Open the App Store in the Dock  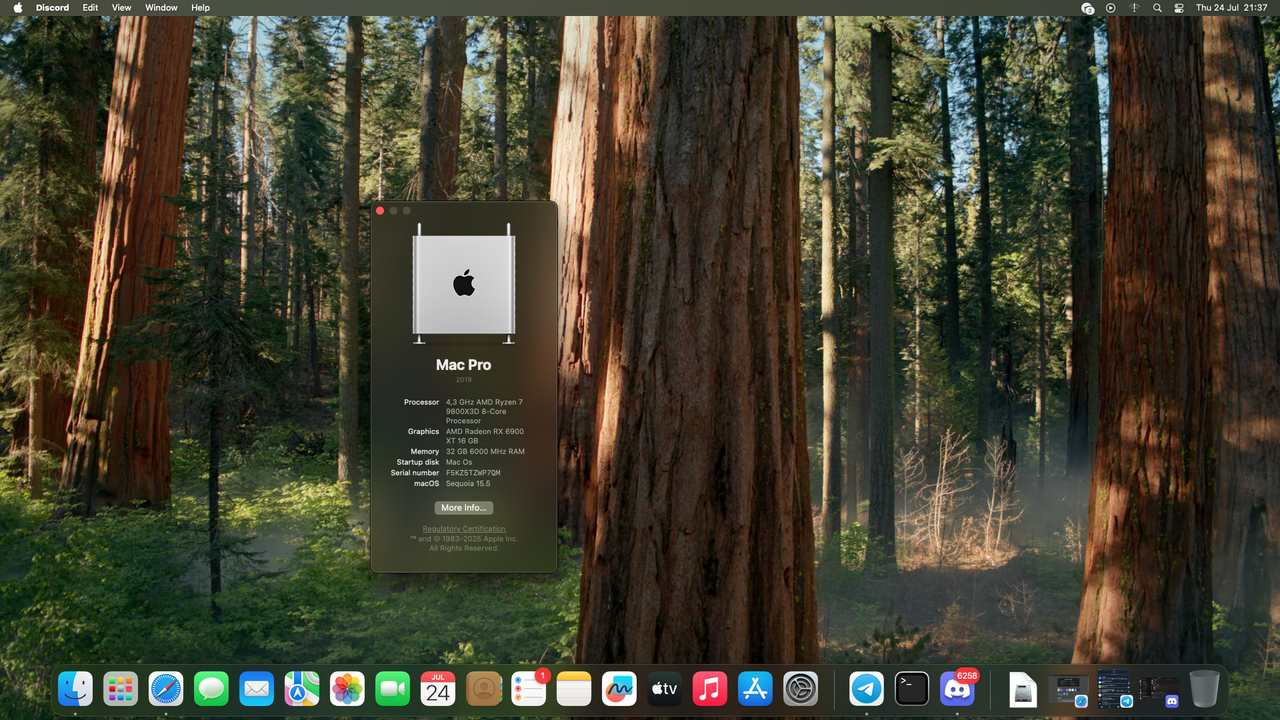point(755,689)
